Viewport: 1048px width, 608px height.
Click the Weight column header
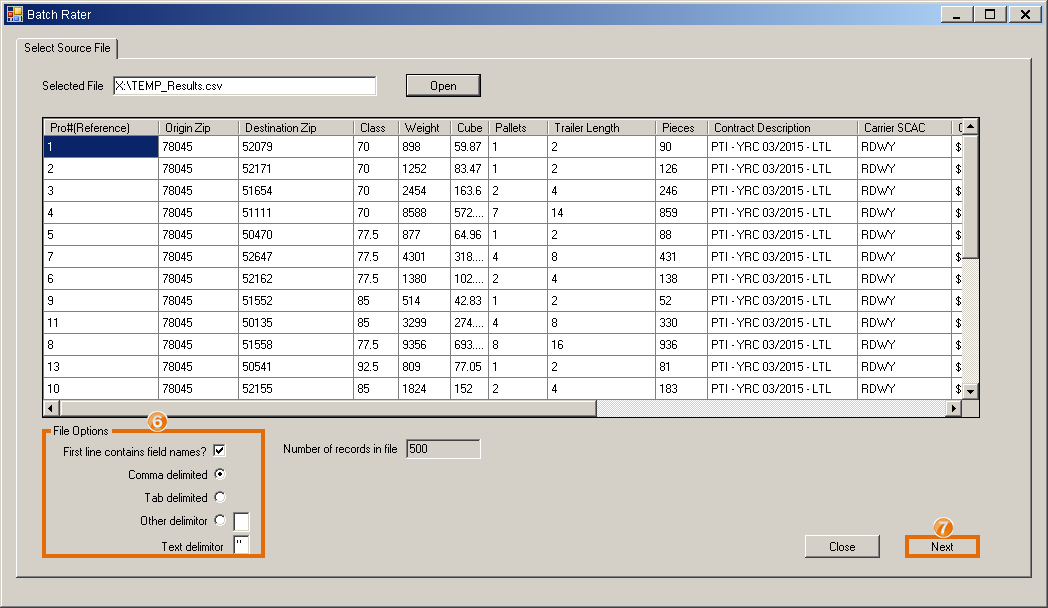click(x=424, y=128)
